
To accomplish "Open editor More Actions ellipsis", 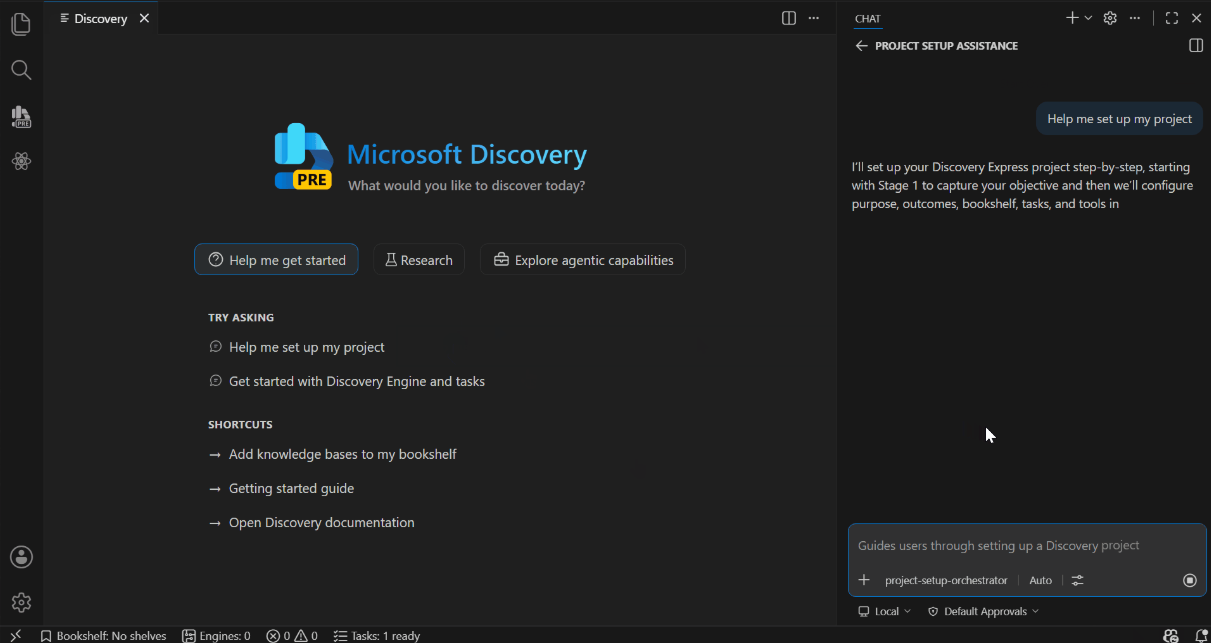I will [x=814, y=18].
